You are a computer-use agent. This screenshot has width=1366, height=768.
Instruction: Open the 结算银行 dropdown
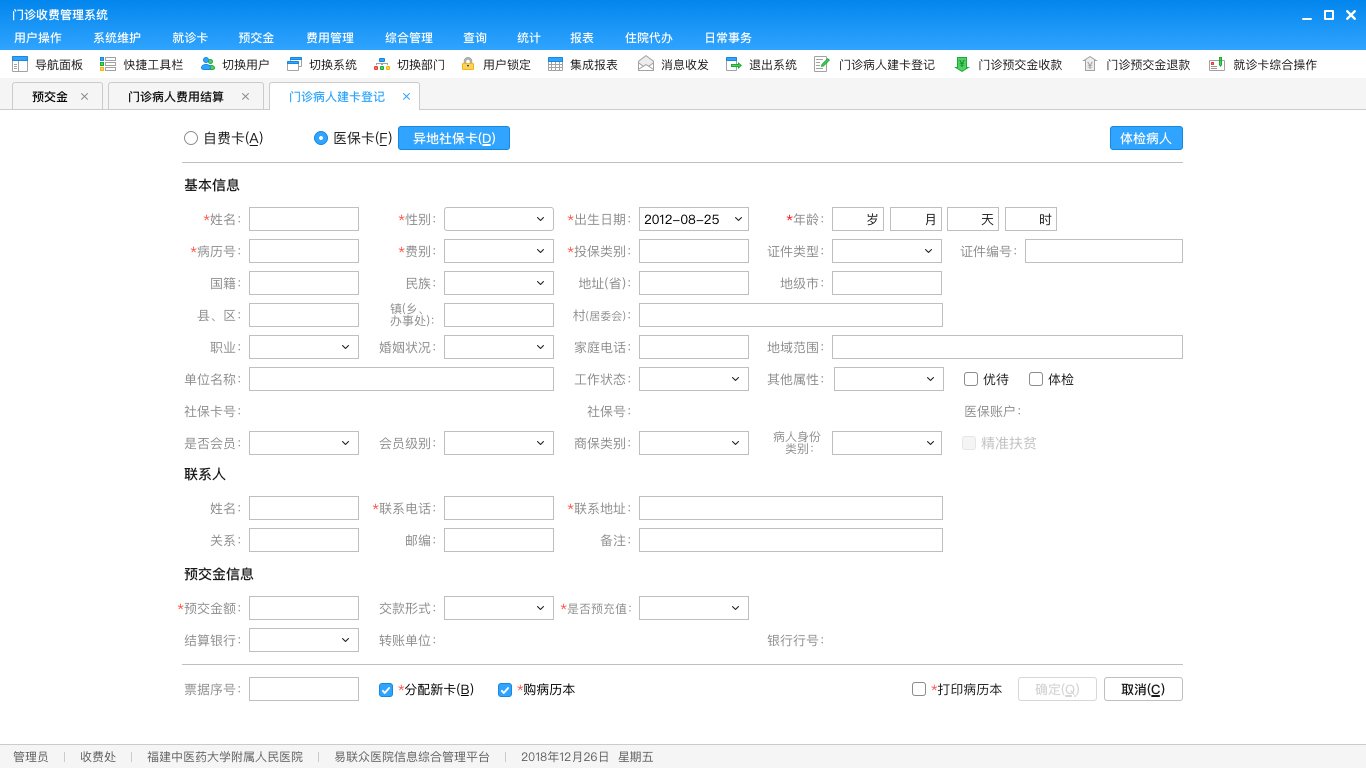pos(304,640)
